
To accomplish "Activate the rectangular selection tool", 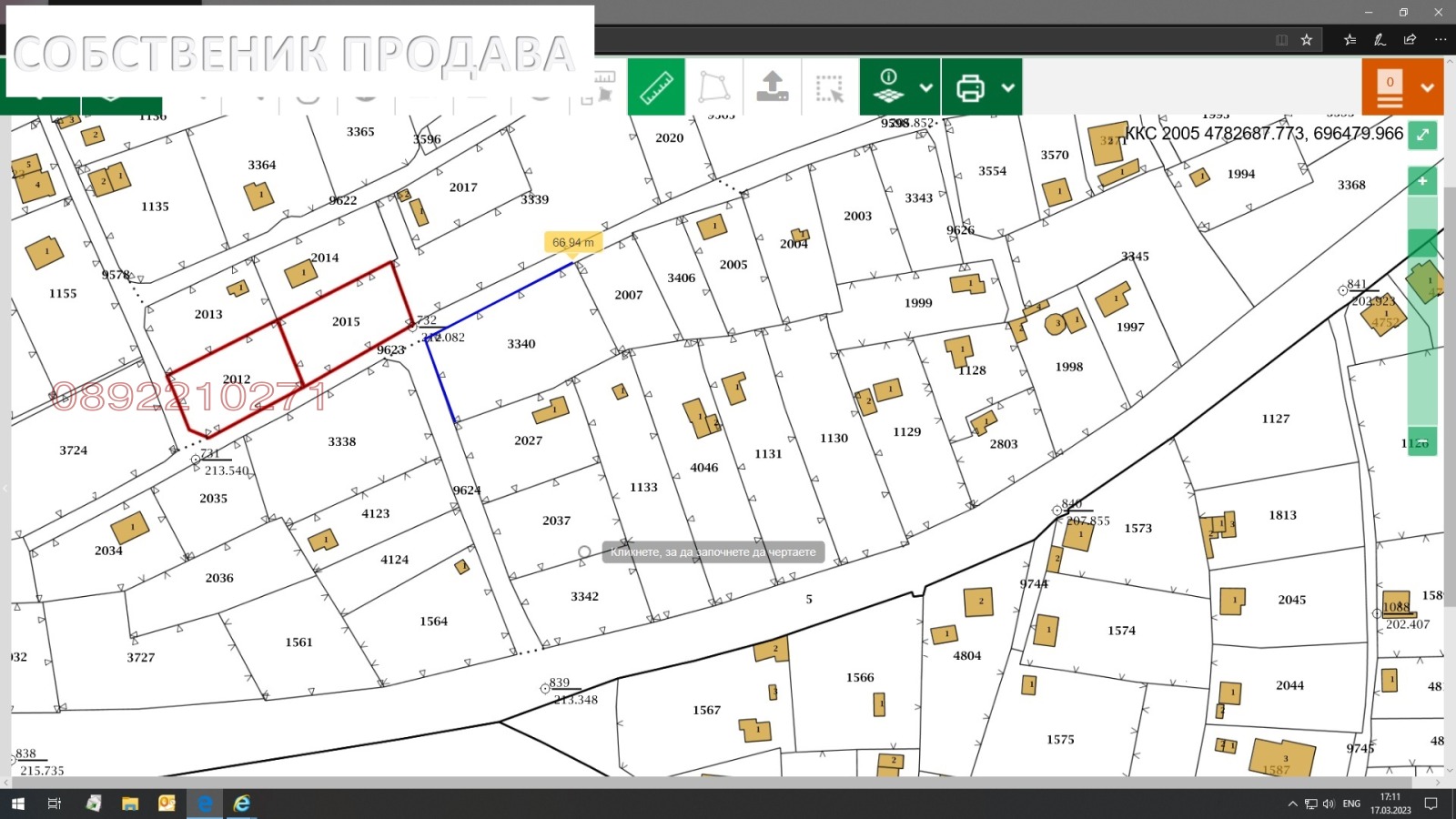I will point(830,86).
